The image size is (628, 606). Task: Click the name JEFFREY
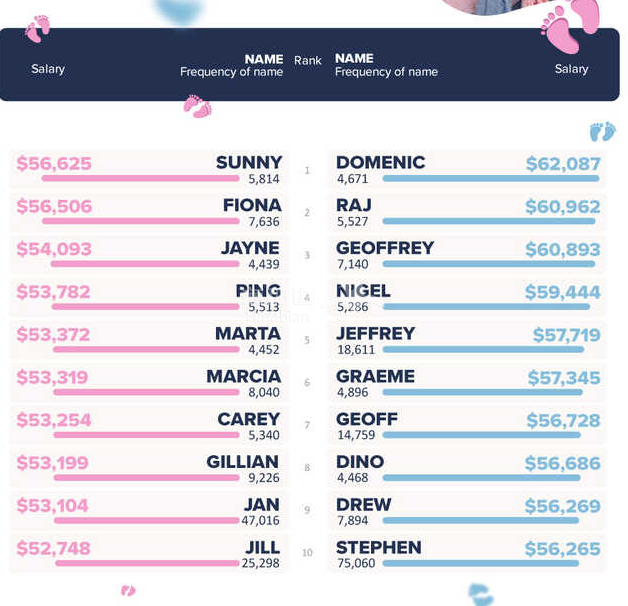click(376, 333)
